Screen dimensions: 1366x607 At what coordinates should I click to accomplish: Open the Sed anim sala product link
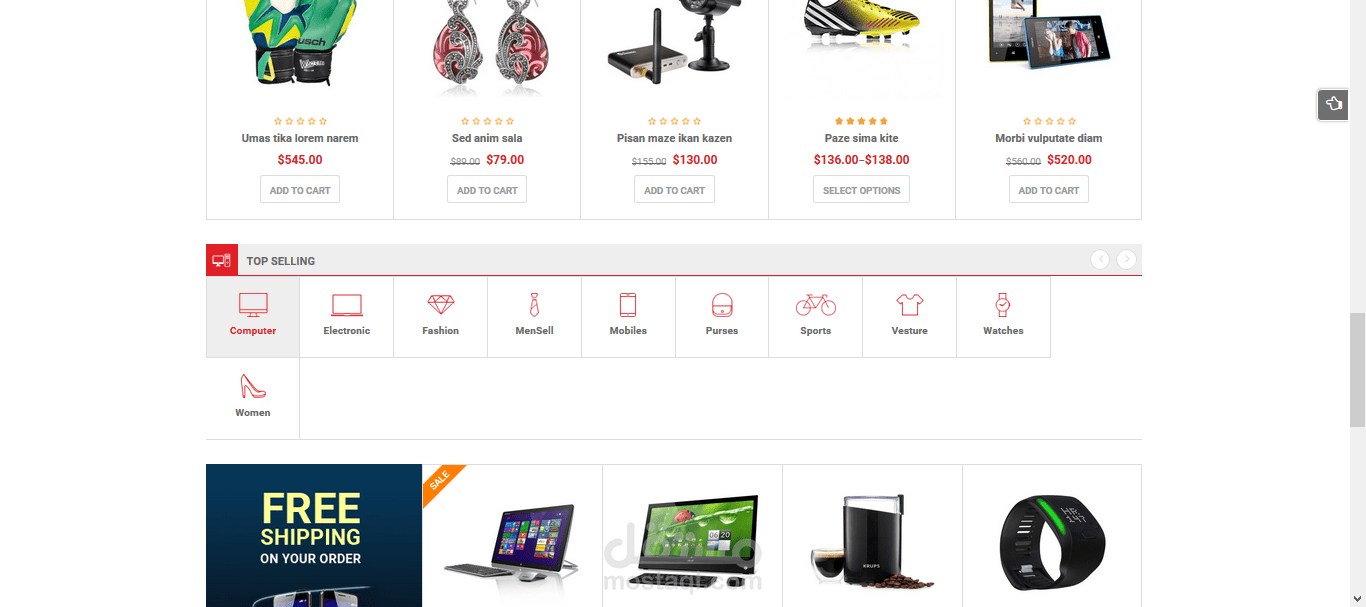pos(487,138)
